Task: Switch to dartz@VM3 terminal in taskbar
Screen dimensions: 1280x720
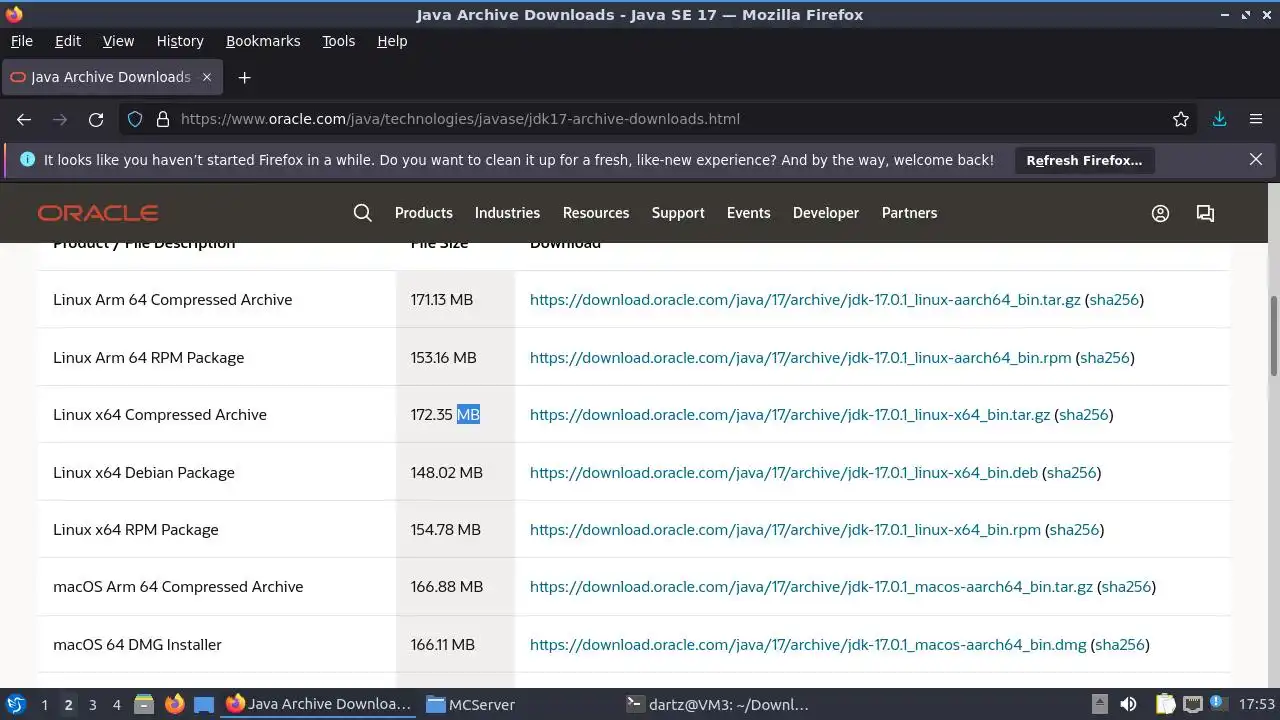Action: (717, 704)
